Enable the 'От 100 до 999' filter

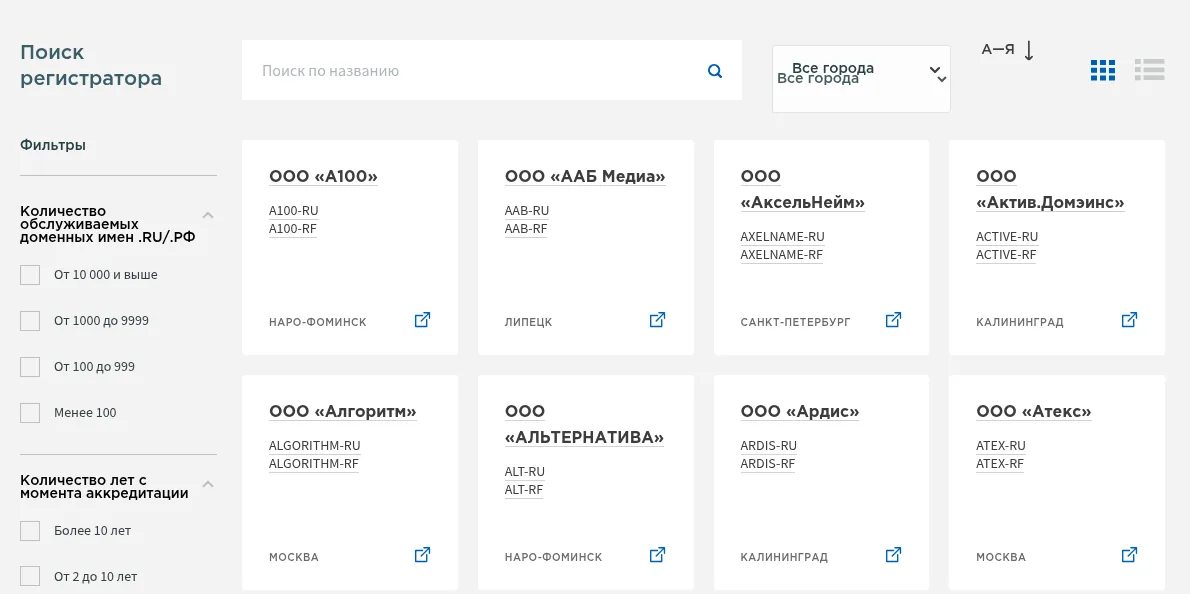[30, 367]
